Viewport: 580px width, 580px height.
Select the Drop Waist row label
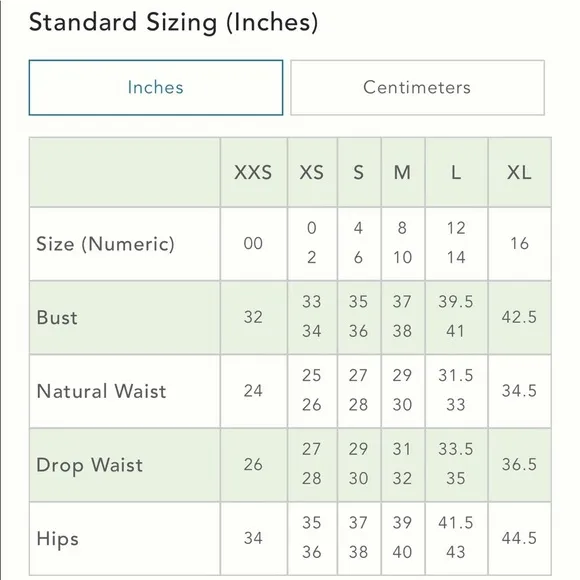point(90,465)
